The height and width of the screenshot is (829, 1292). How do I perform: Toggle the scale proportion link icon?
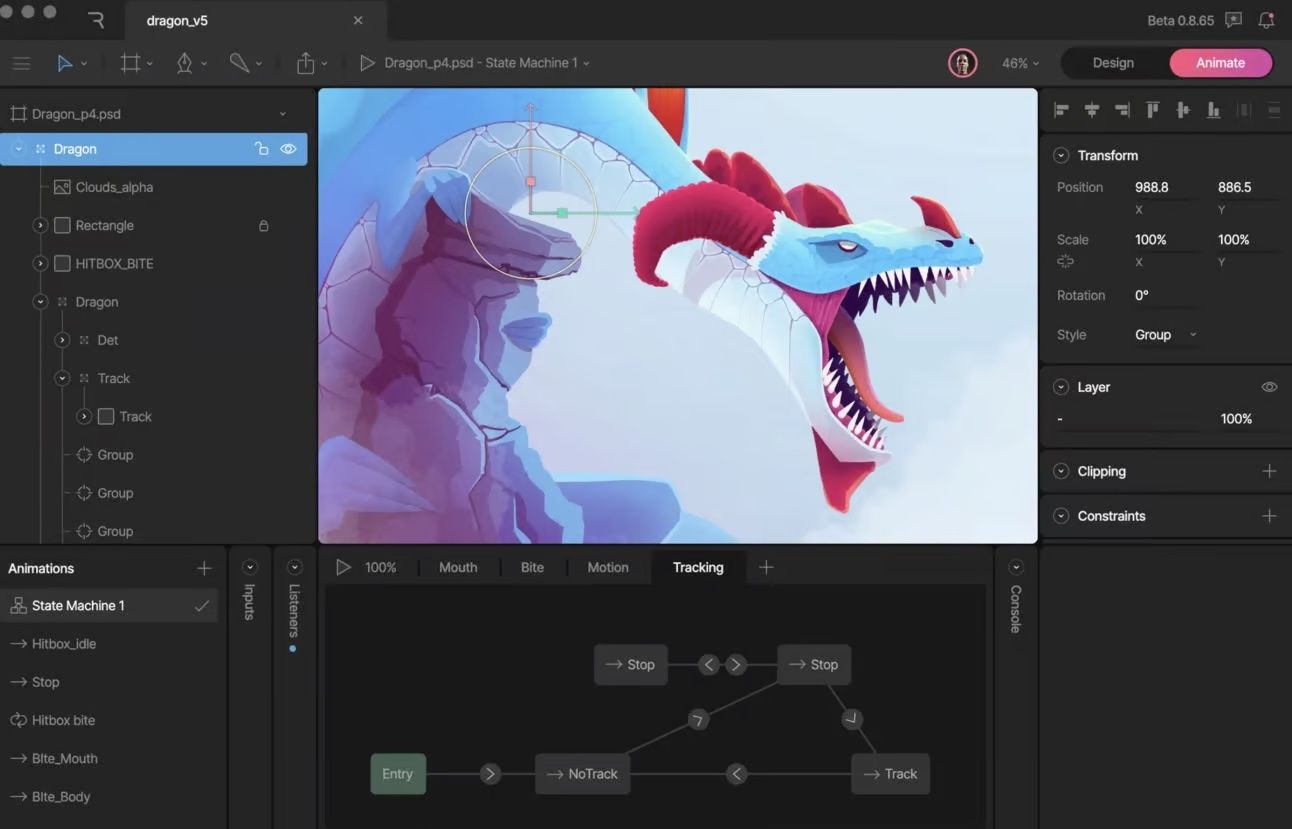(x=1065, y=261)
